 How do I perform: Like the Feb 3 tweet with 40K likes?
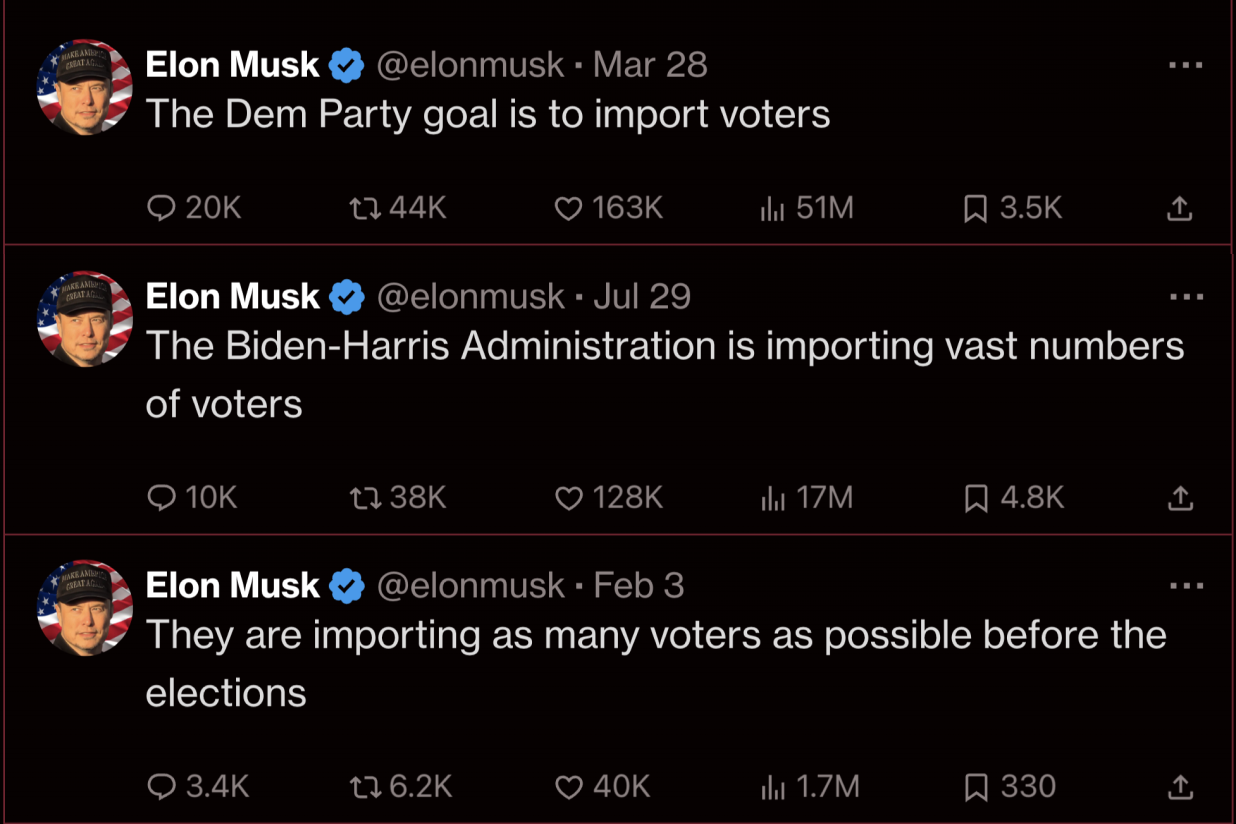[x=568, y=787]
